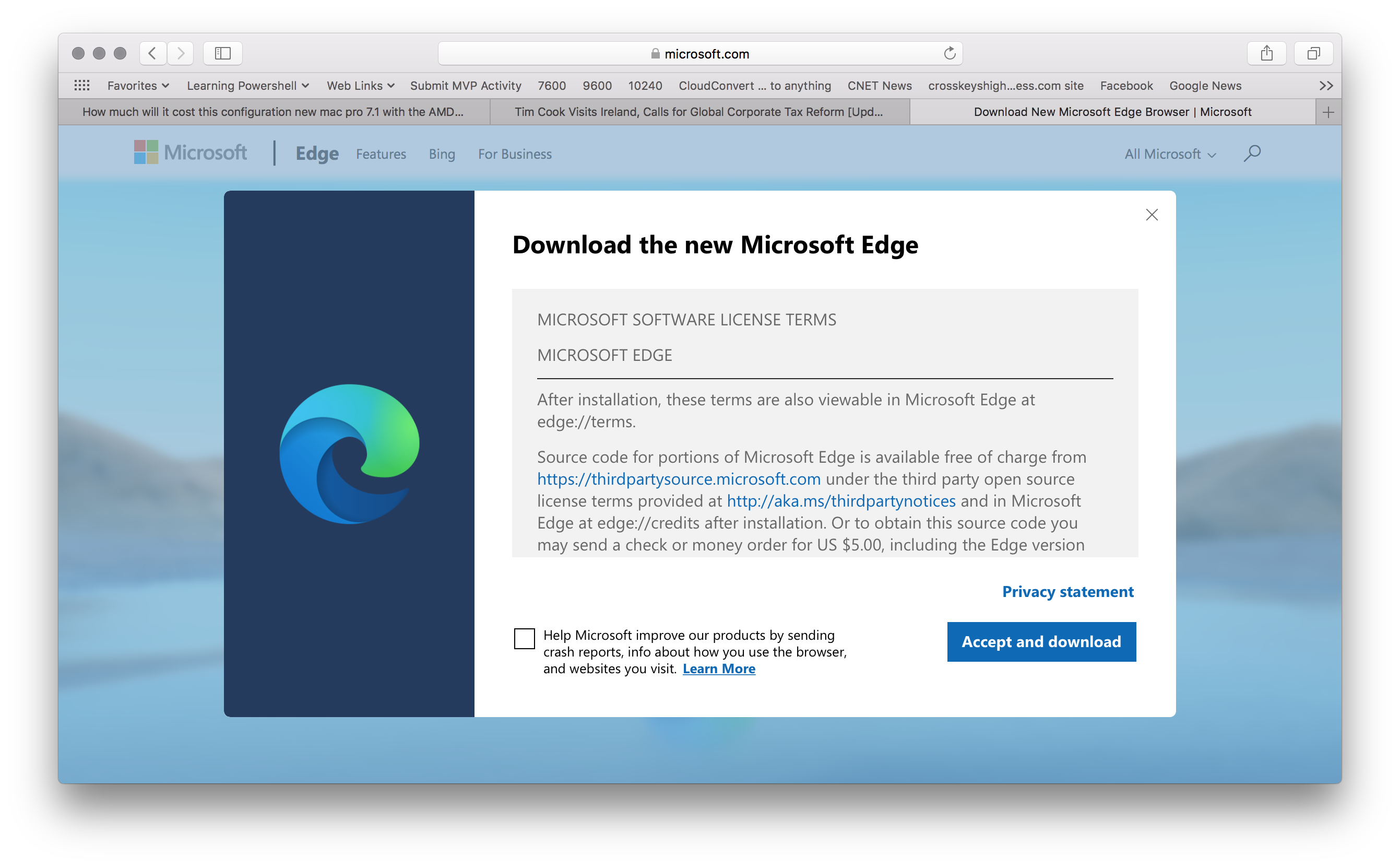
Task: Click the sidebar toggle icon in Safari
Action: 223,52
